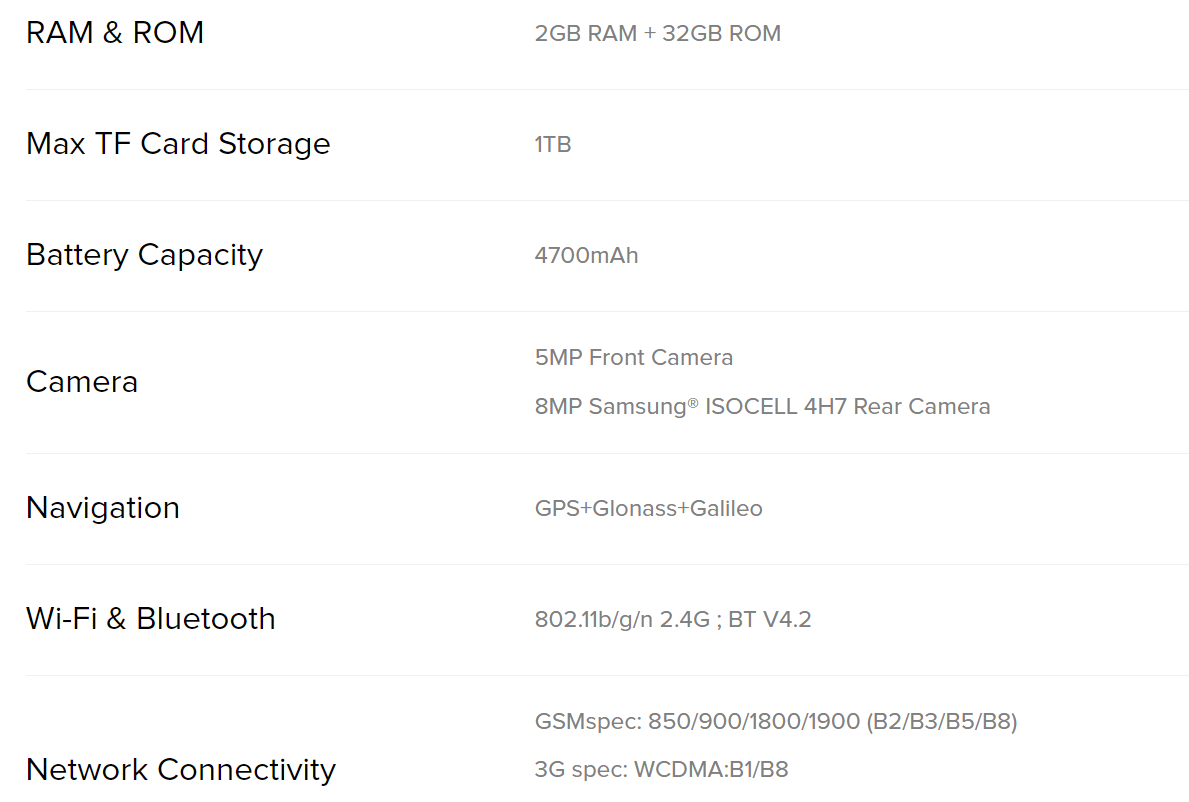Click the registered trademark symbol after Samsung

coord(692,402)
